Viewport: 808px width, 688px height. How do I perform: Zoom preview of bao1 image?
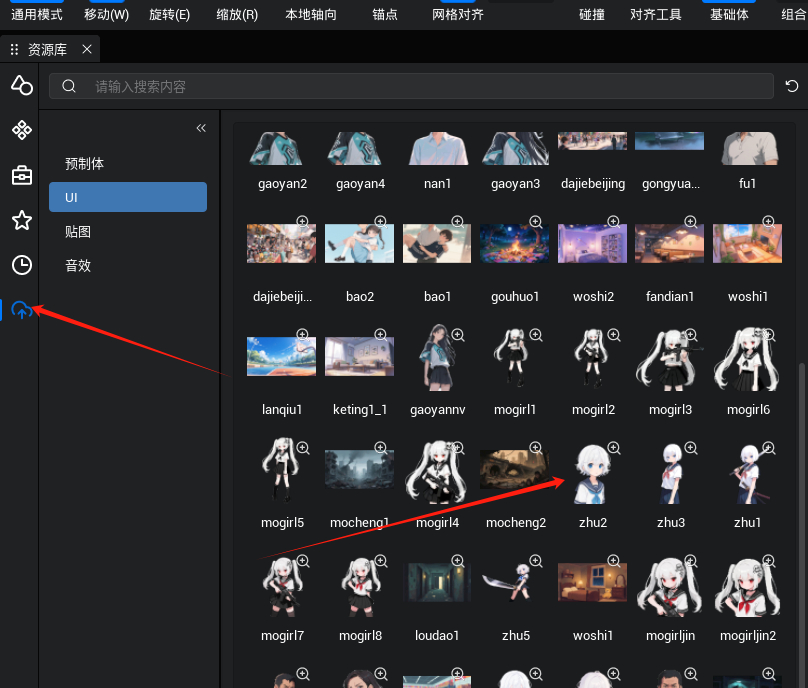(458, 222)
